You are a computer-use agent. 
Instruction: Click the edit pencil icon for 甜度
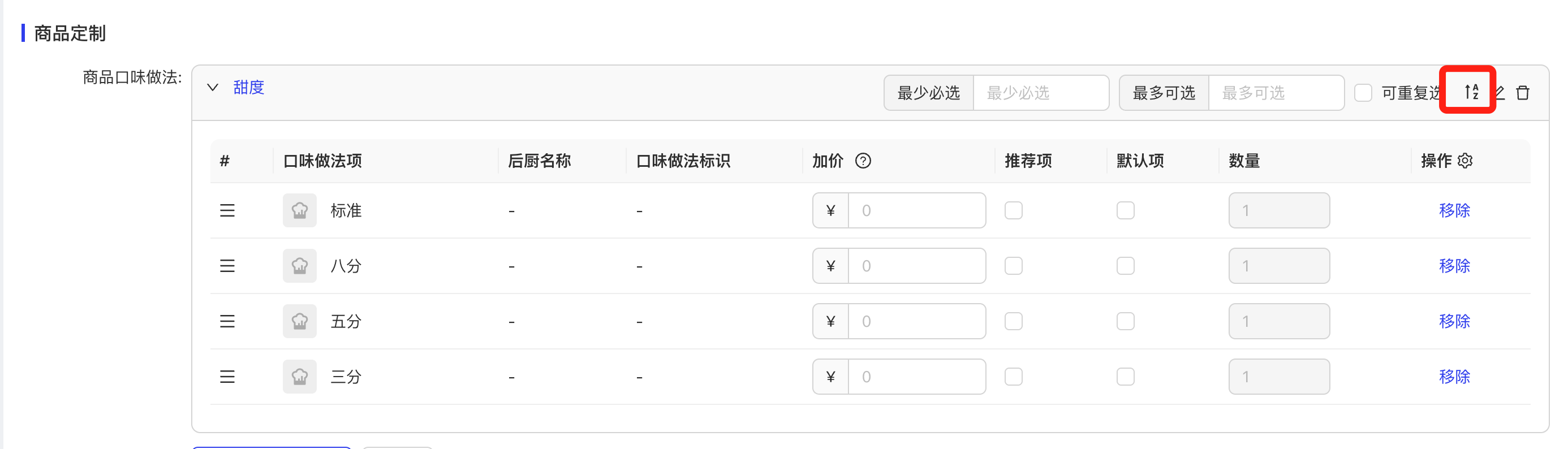1500,93
